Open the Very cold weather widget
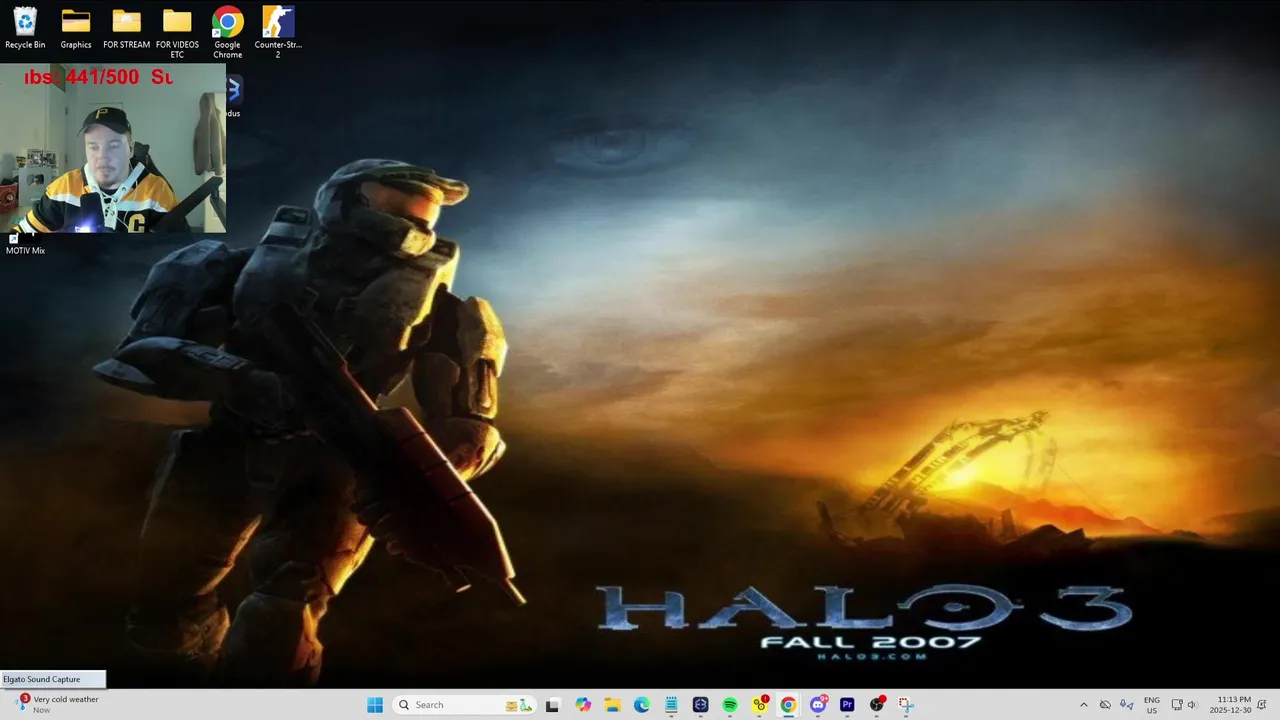 (57, 705)
